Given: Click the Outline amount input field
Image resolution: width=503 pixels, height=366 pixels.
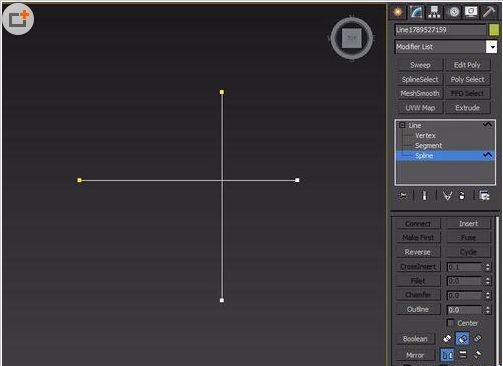Looking at the screenshot, I should point(465,310).
